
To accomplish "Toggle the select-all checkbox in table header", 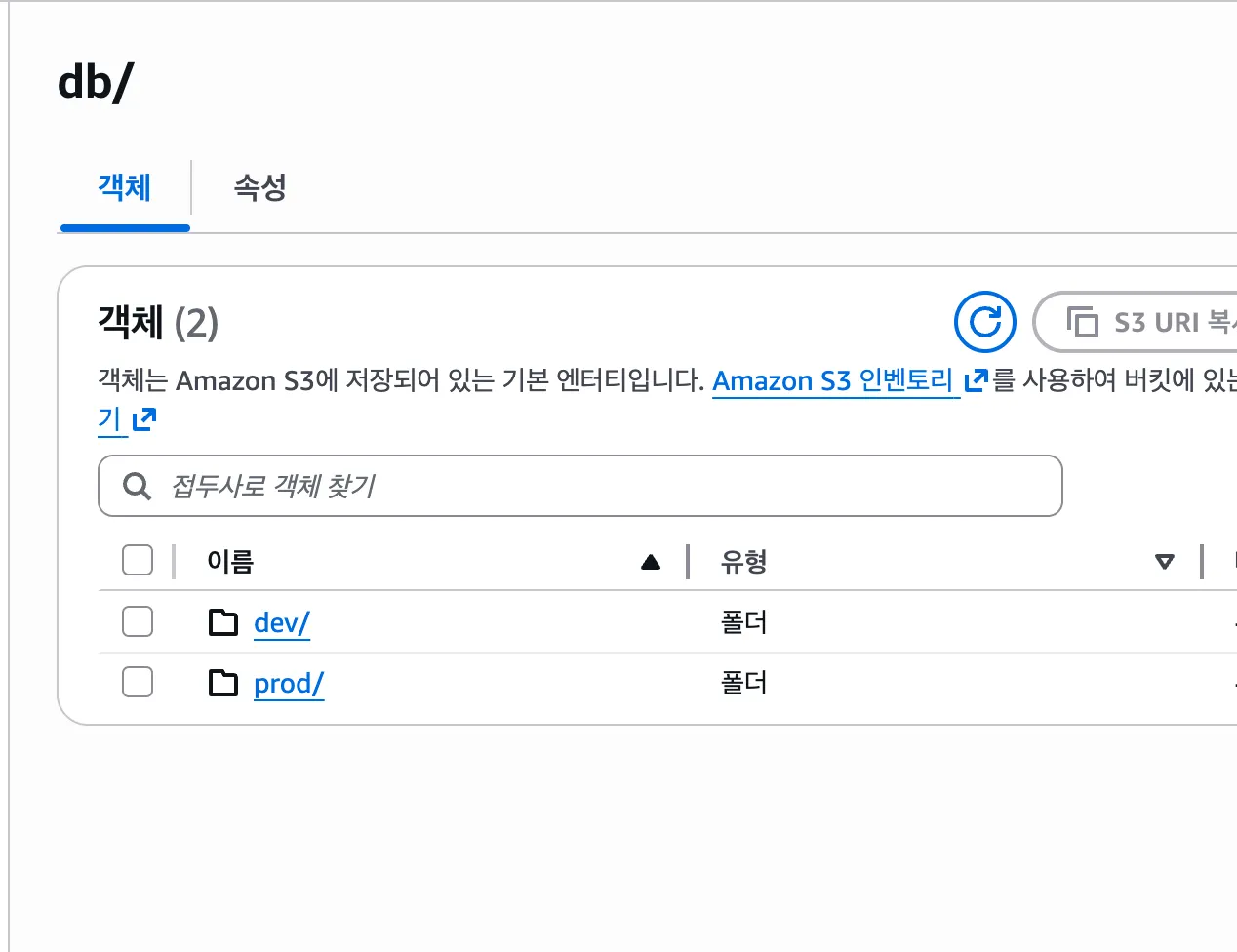I will 138,561.
